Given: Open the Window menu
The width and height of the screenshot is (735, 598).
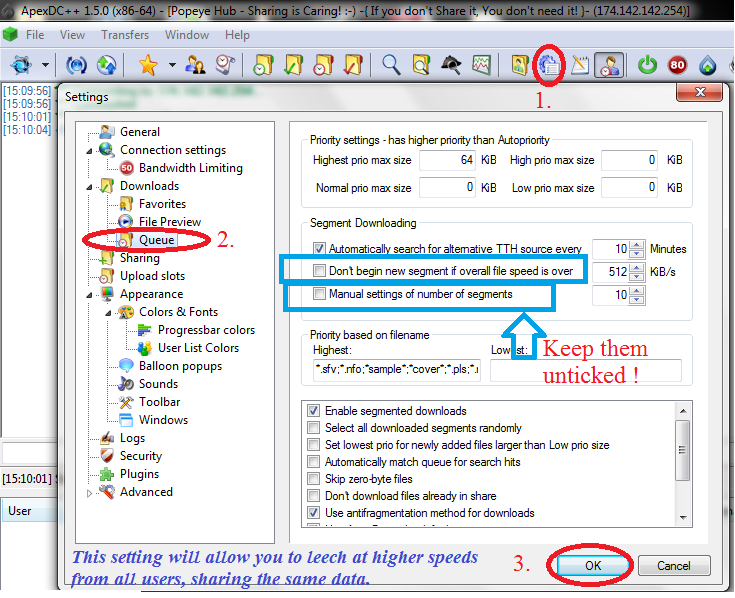Looking at the screenshot, I should pos(187,35).
